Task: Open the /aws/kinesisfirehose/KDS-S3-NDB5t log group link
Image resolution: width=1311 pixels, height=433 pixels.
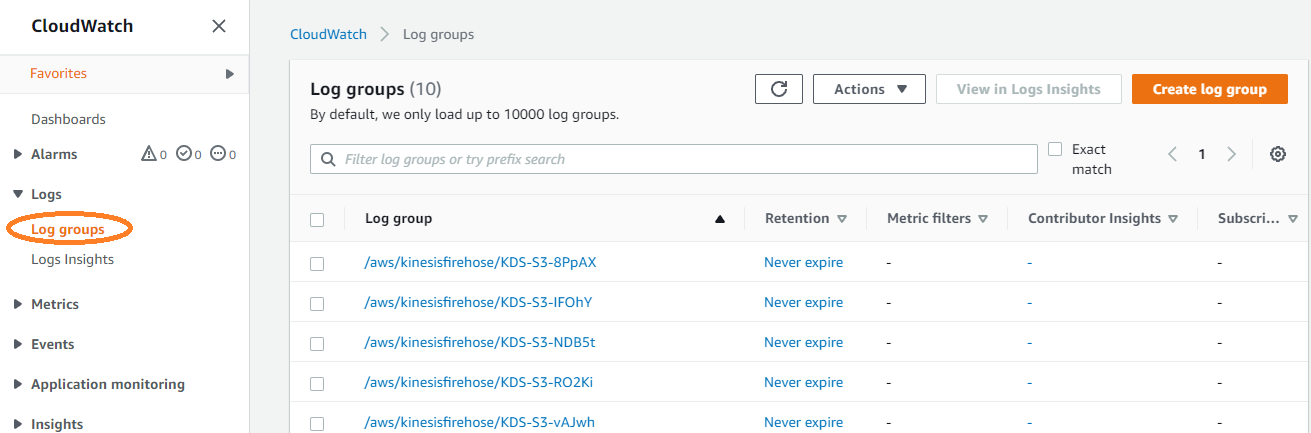Action: (x=480, y=342)
